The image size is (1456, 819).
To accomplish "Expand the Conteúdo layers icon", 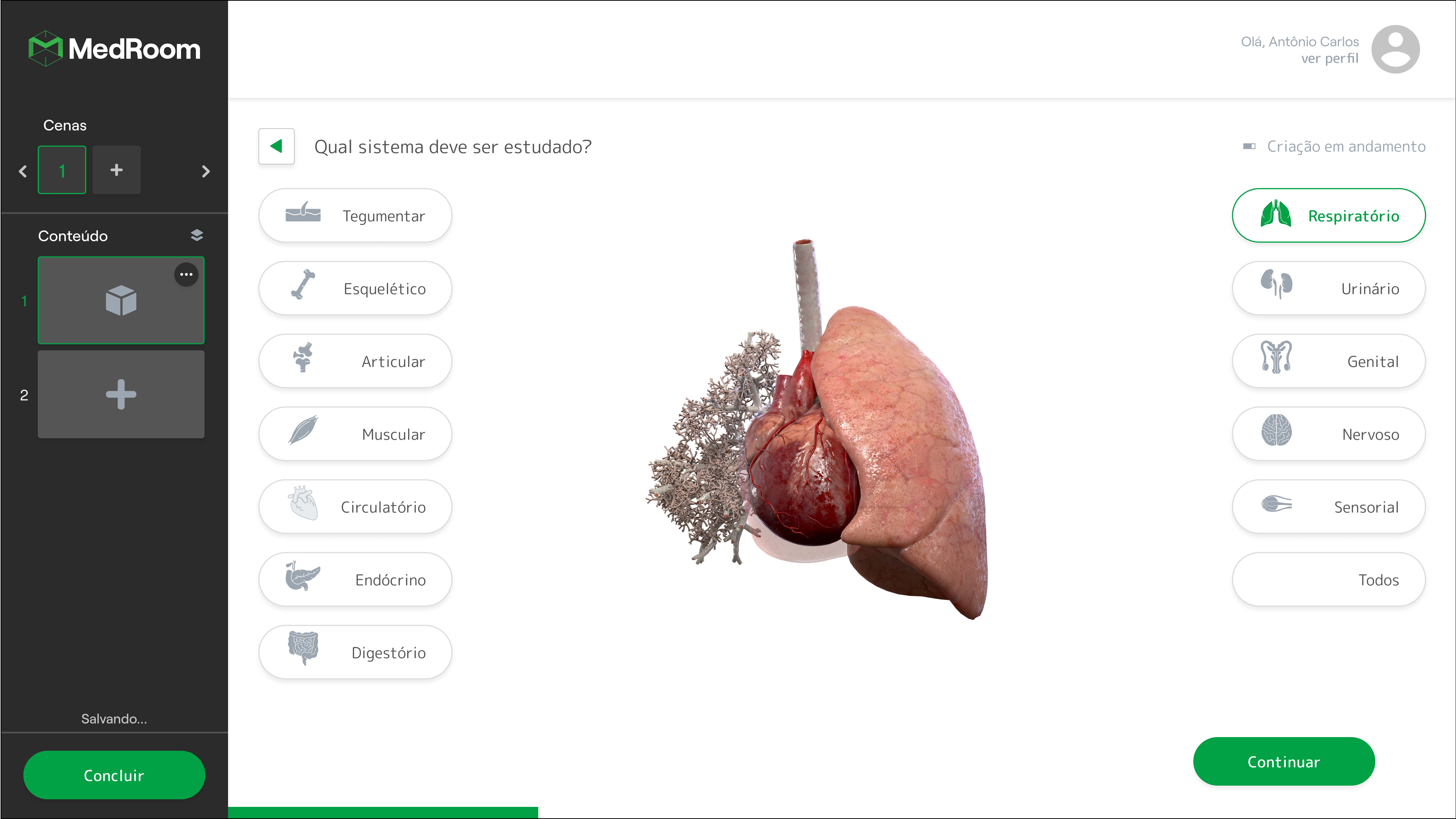I will pos(197,235).
